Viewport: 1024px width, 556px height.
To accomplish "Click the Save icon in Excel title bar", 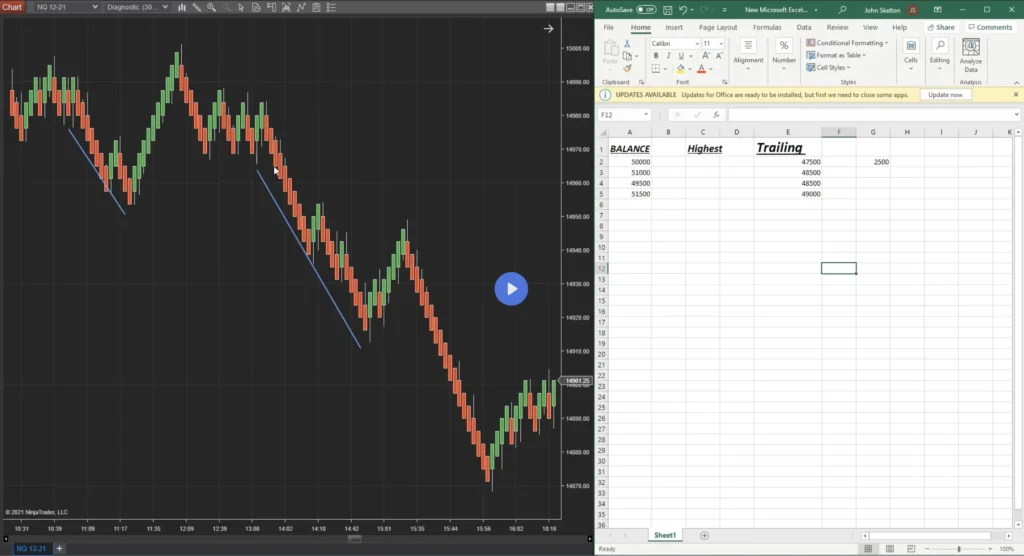I will click(667, 10).
